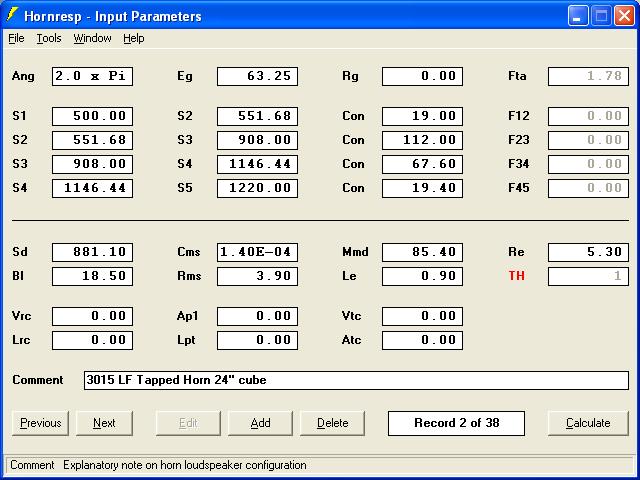Click the Con field with 19.00
Viewport: 640px width, 480px height.
(x=422, y=116)
